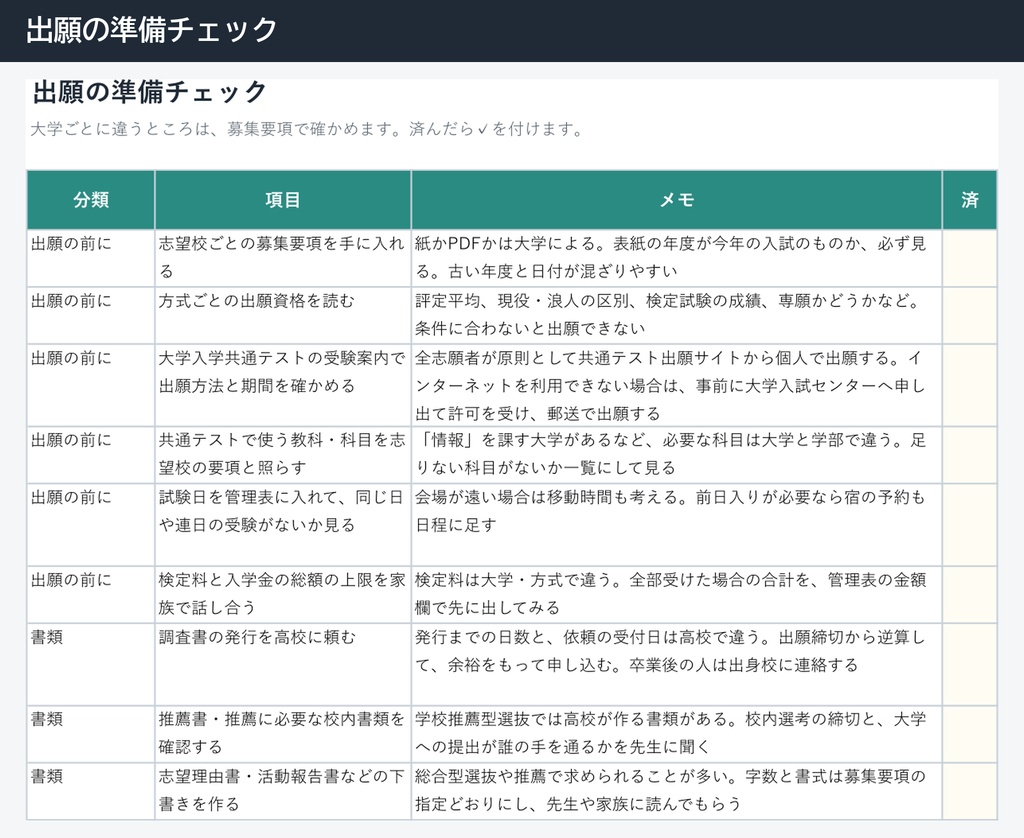Select item cell 試験日を管理表に入れて
1024x838 pixels.
coord(283,525)
